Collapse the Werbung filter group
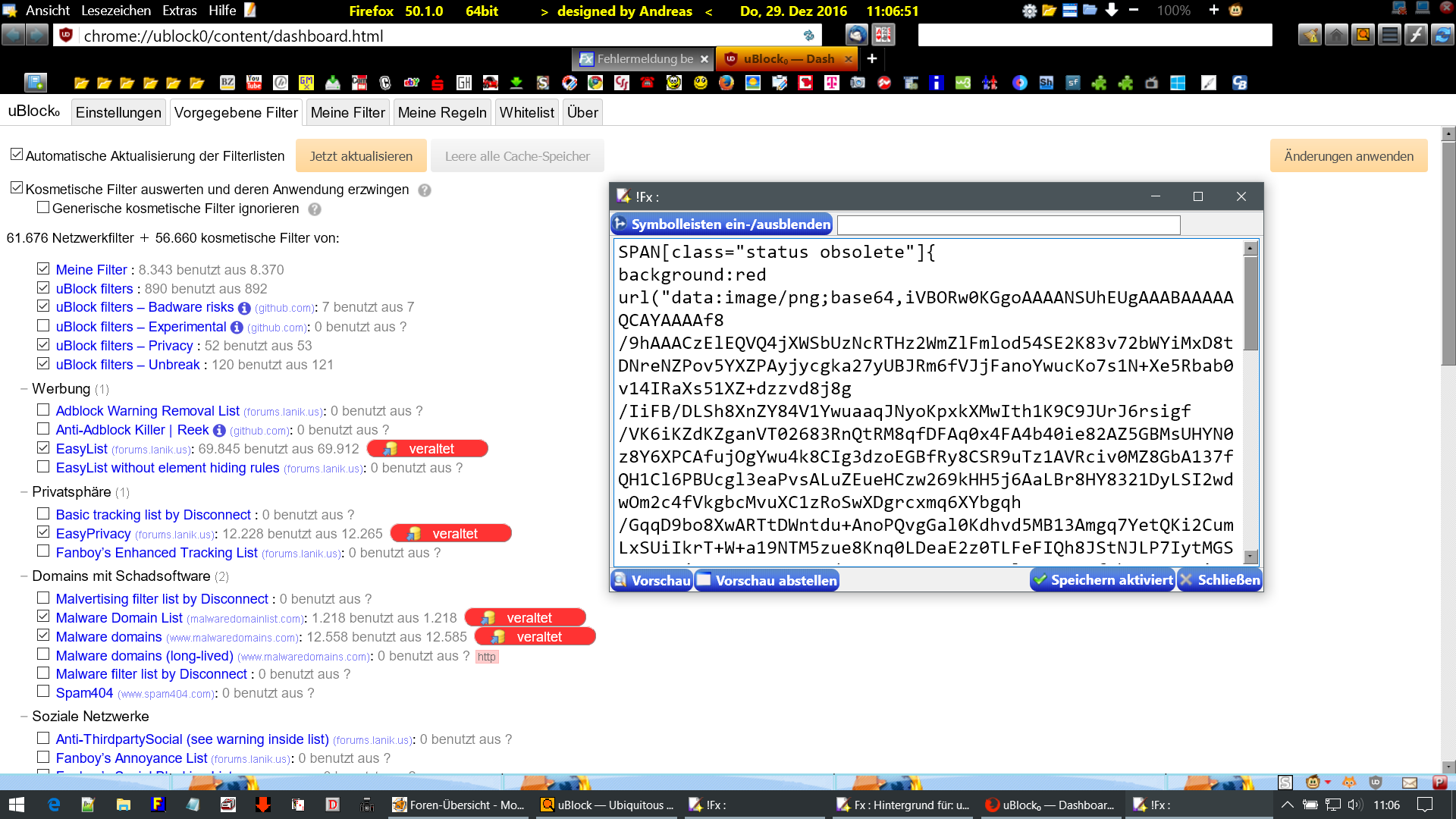 click(24, 388)
